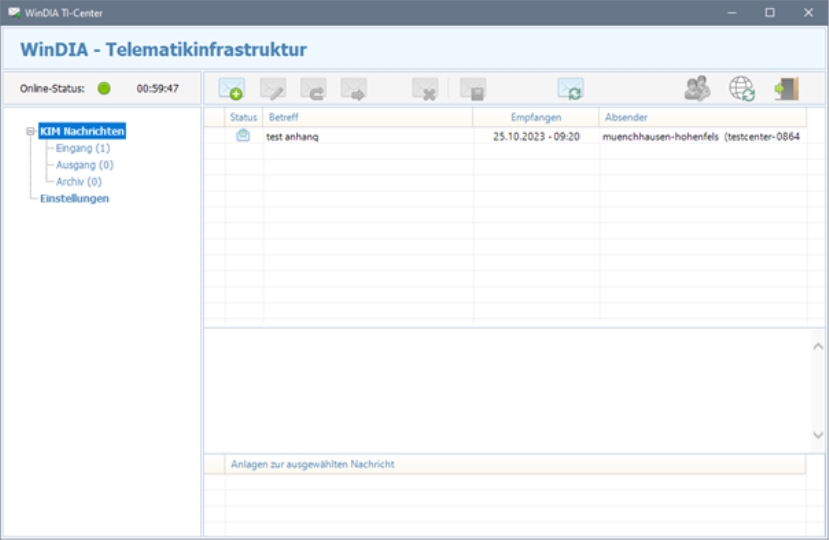Select the Ausgang (0) folder
Screen dimensions: 829x540
(x=85, y=165)
